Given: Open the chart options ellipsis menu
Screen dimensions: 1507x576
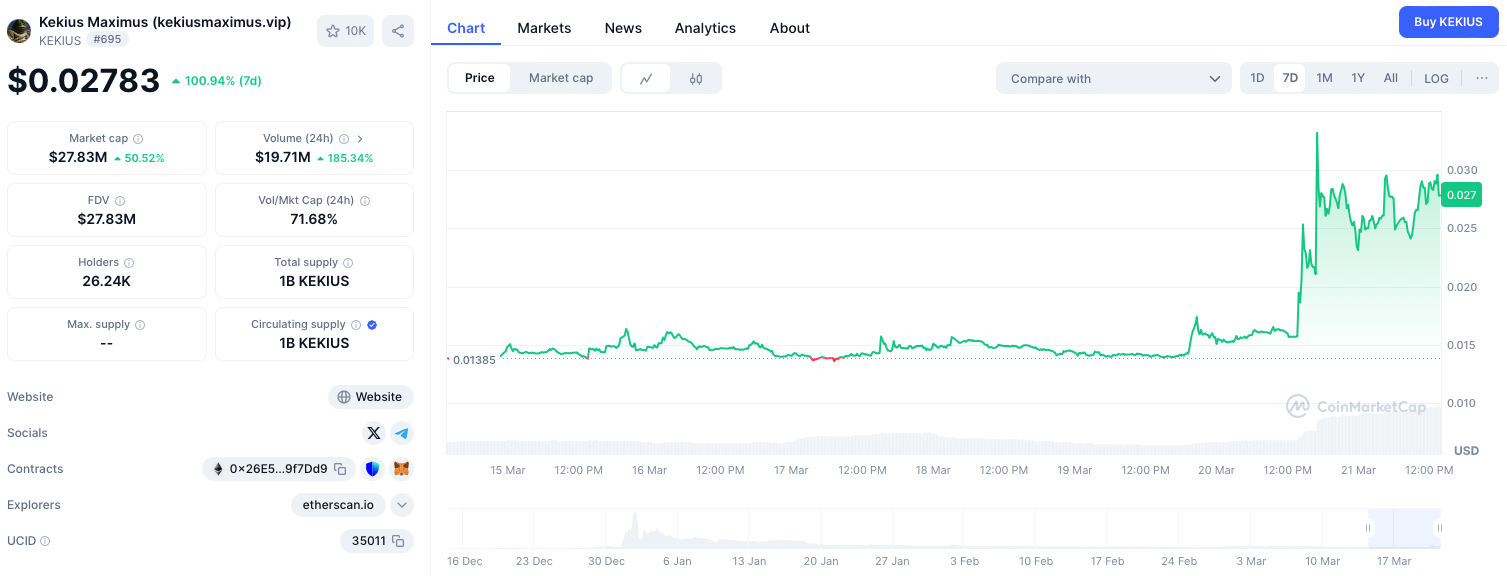Looking at the screenshot, I should [1481, 78].
